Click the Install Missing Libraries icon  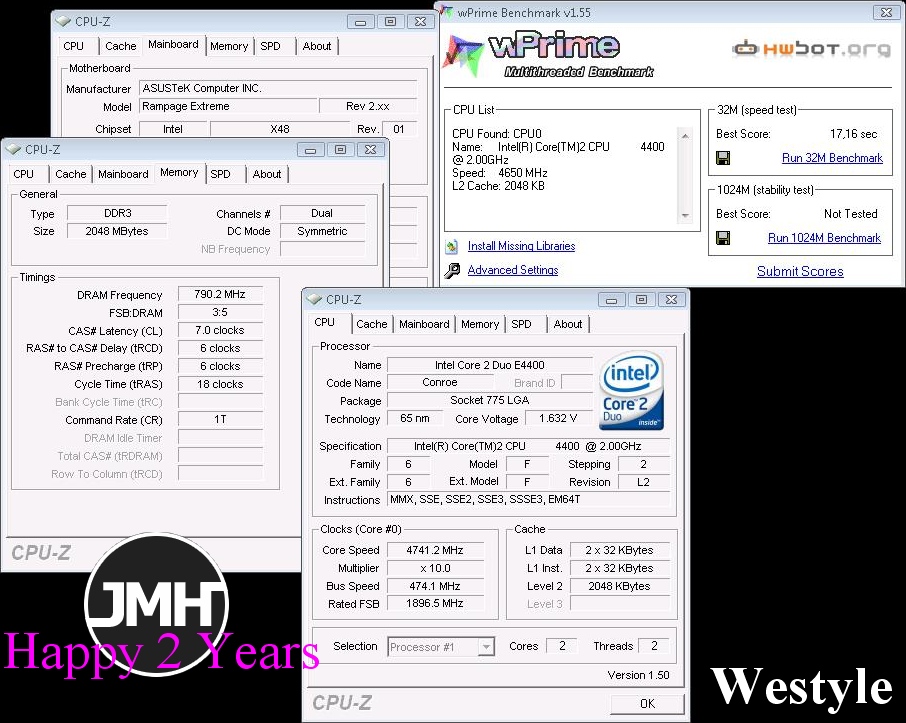452,246
